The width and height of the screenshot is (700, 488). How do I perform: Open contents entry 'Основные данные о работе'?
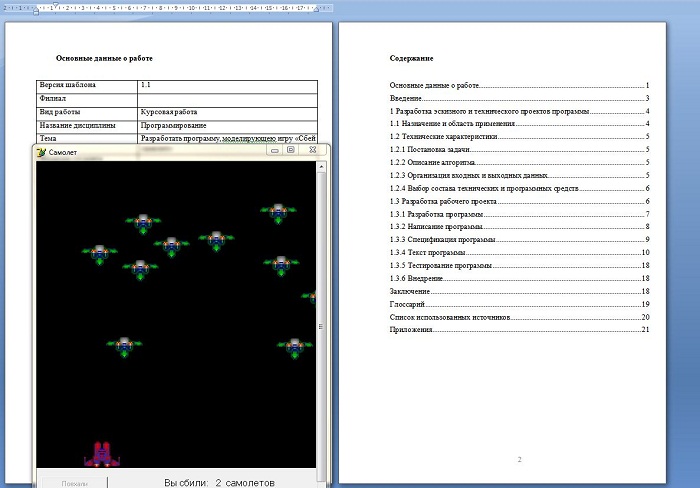[x=519, y=85]
